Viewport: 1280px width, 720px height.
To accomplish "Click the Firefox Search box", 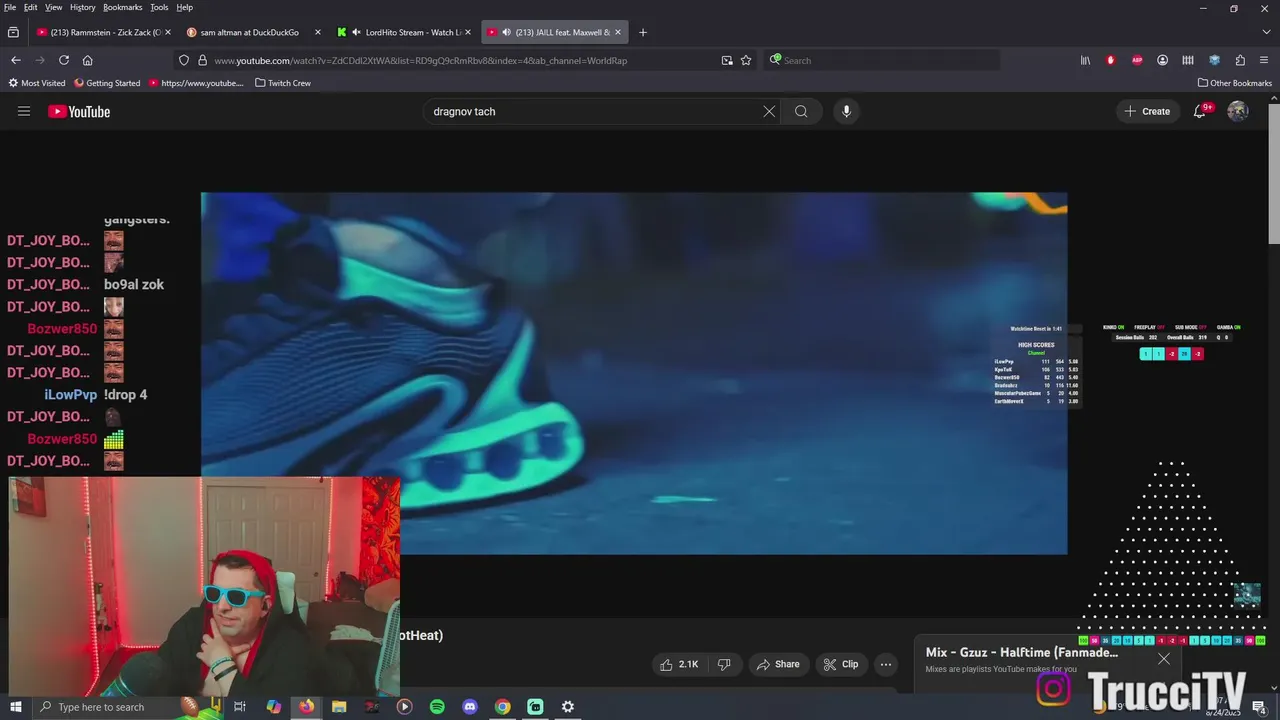I will (883, 60).
